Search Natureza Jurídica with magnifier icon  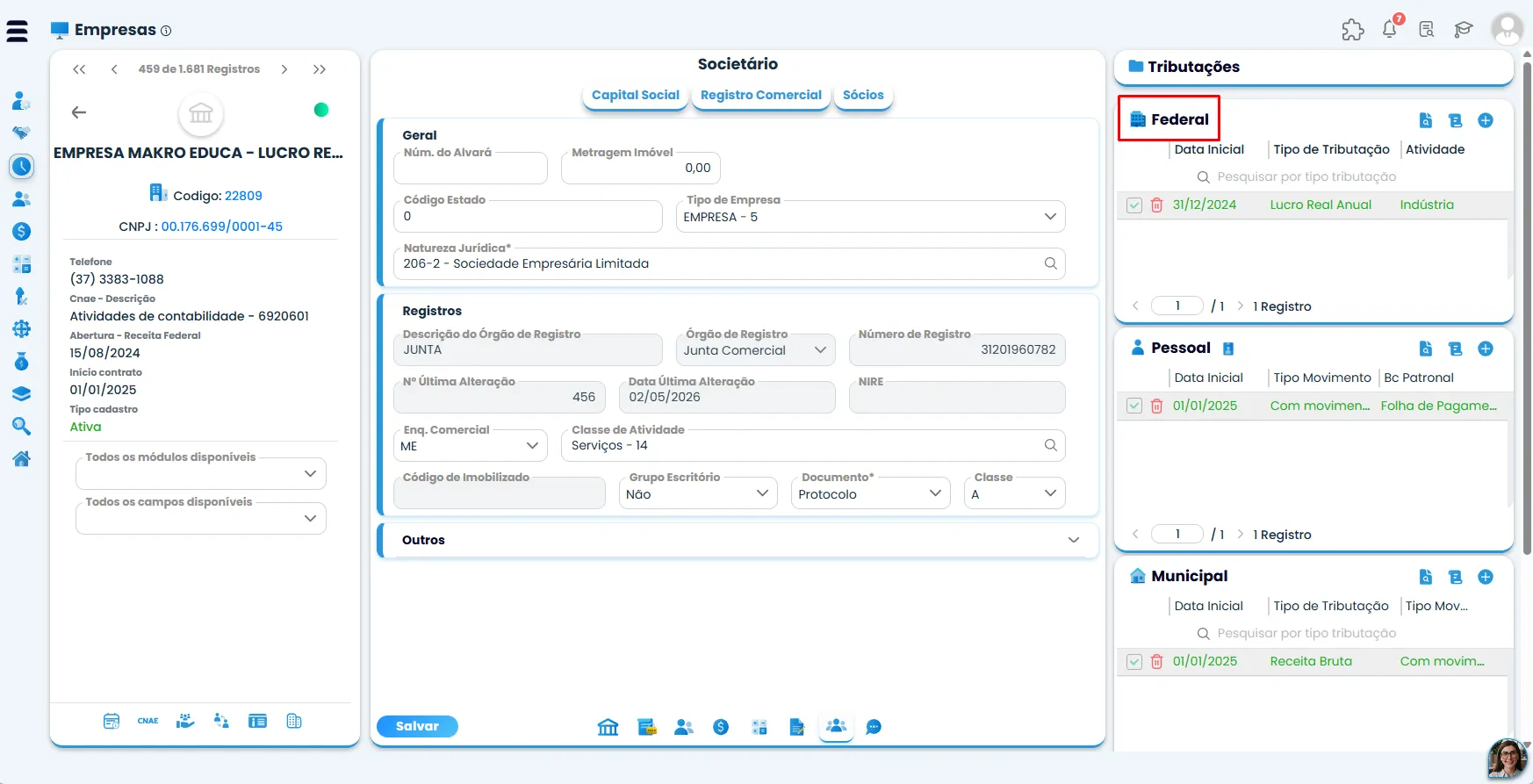point(1050,263)
